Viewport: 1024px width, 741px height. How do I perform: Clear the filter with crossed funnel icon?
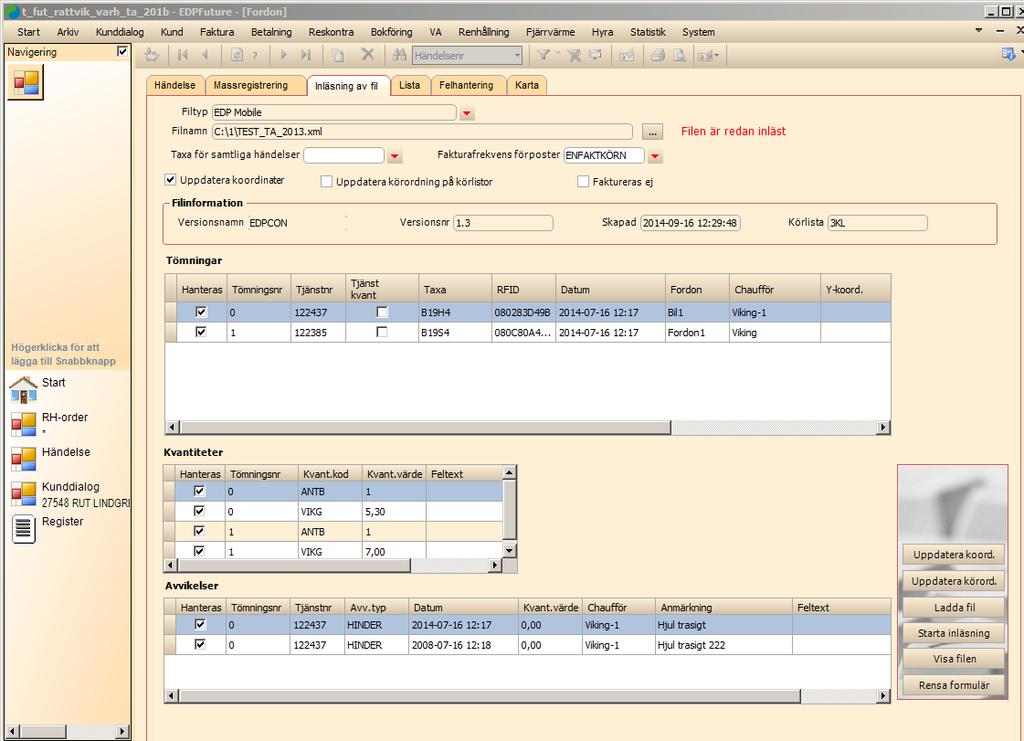(574, 55)
